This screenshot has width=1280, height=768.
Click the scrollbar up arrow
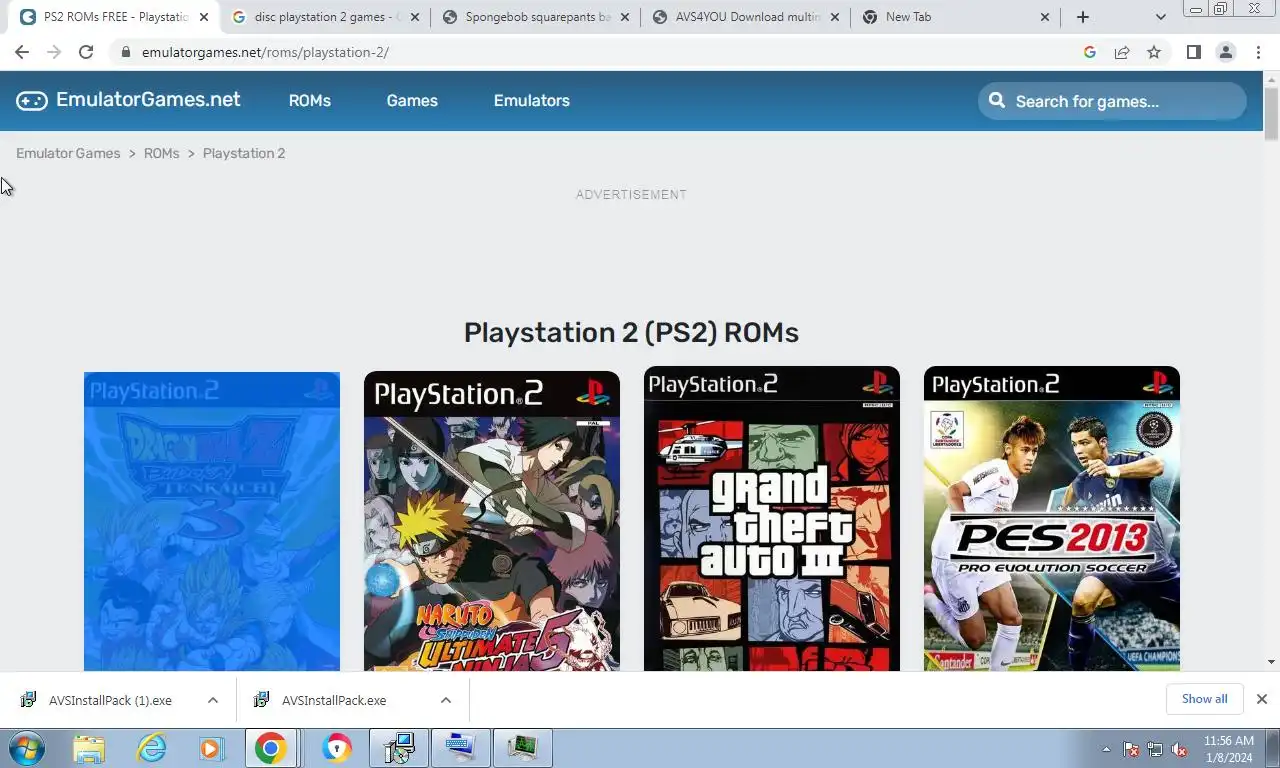(1271, 78)
